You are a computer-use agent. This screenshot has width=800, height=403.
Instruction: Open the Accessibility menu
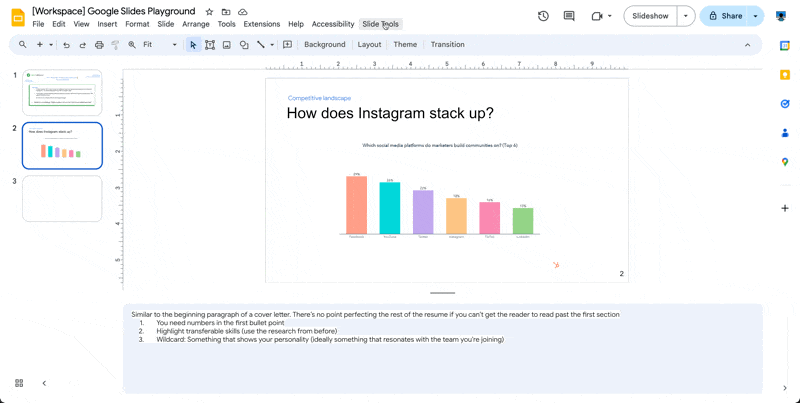tap(333, 24)
